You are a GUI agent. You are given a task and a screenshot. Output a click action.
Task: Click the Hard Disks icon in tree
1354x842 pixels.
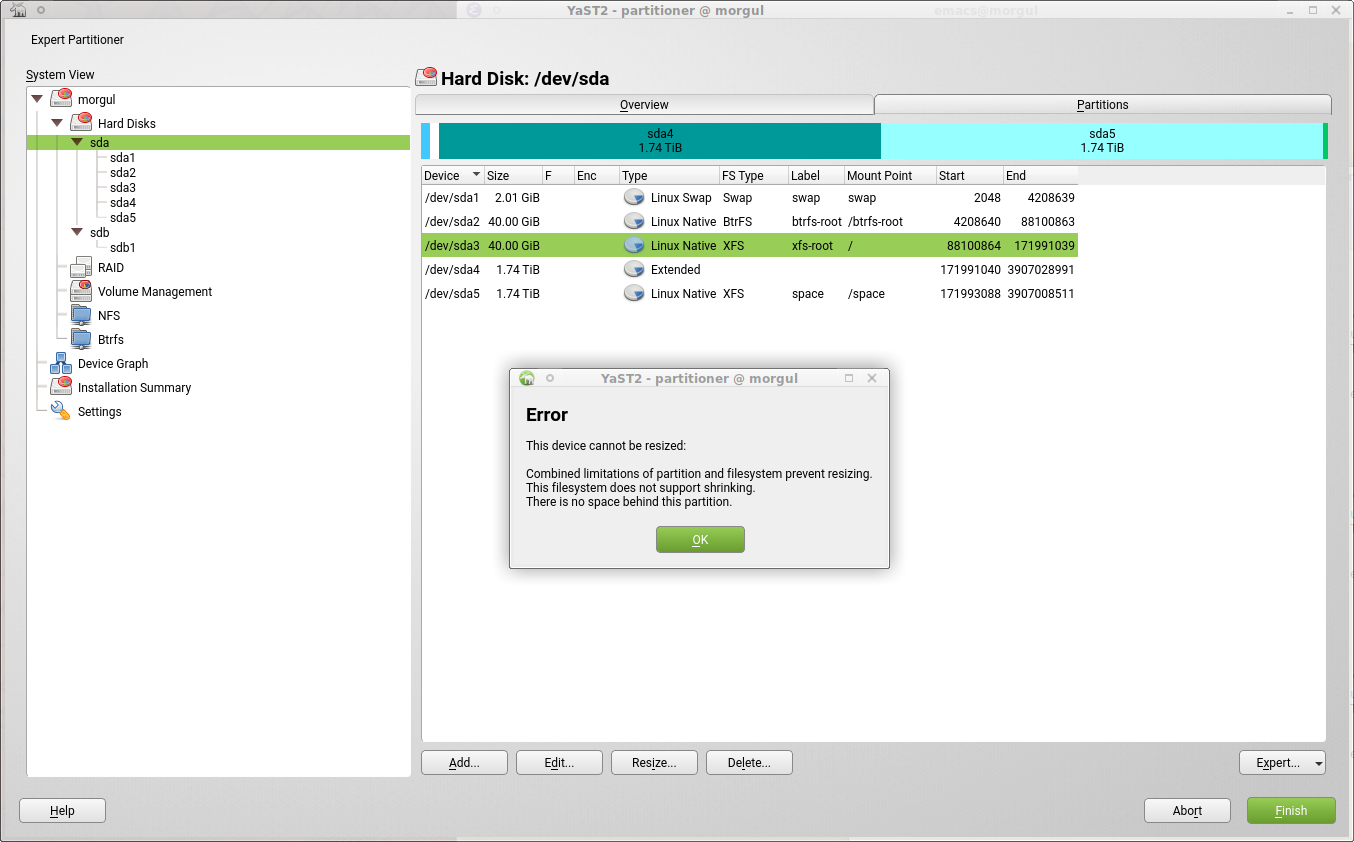(81, 124)
